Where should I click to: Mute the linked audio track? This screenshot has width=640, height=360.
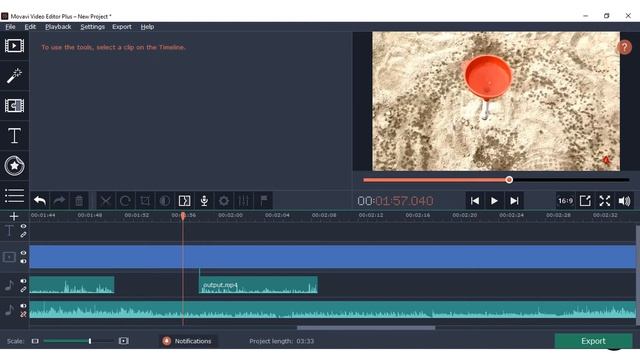click(x=23, y=281)
